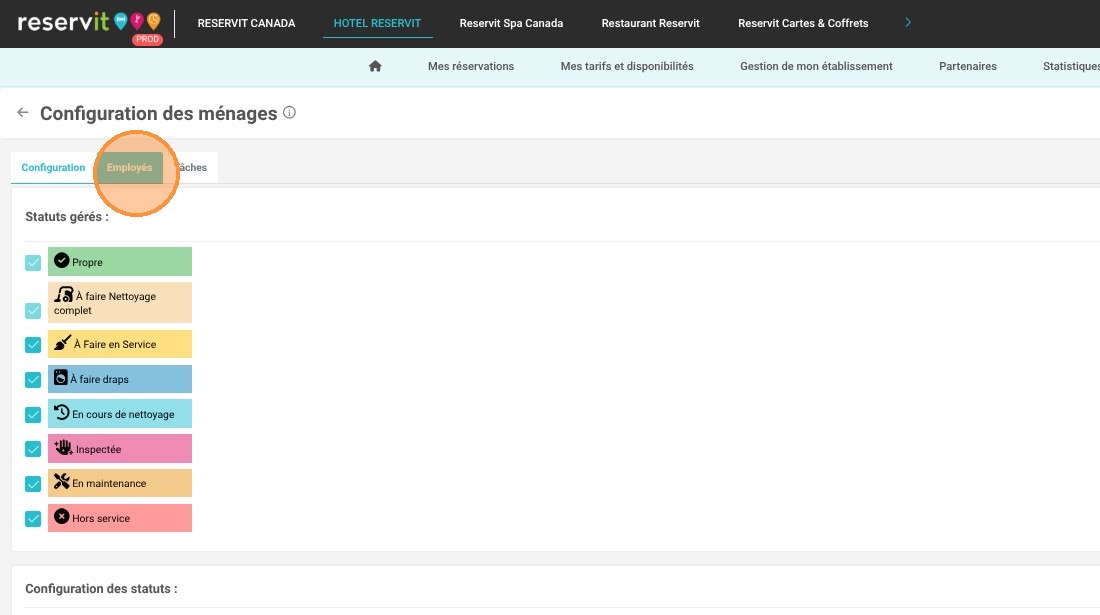Click the Configuration des statuts heading
The width and height of the screenshot is (1100, 615).
[x=102, y=588]
